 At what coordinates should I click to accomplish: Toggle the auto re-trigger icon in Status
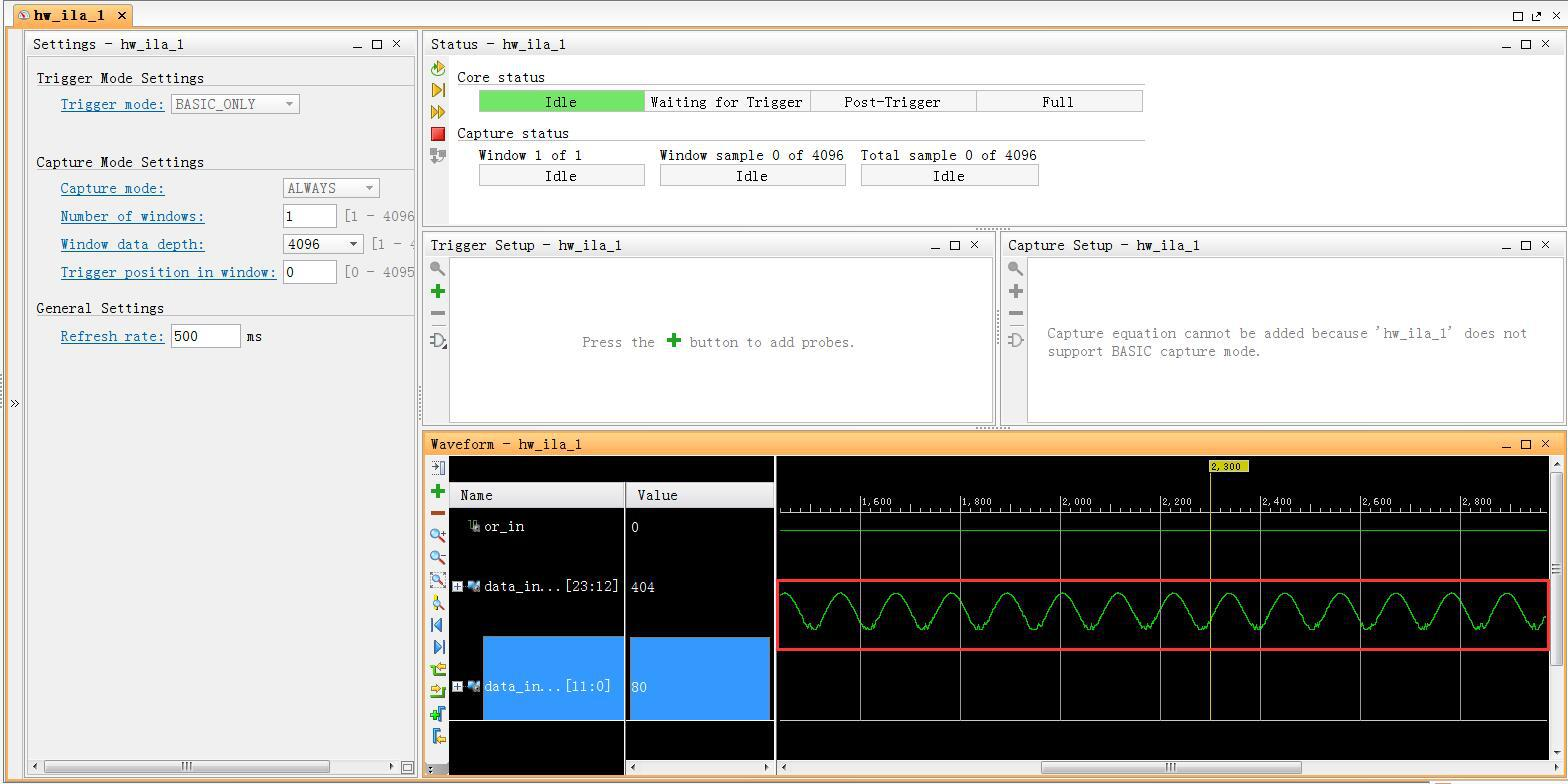438,68
